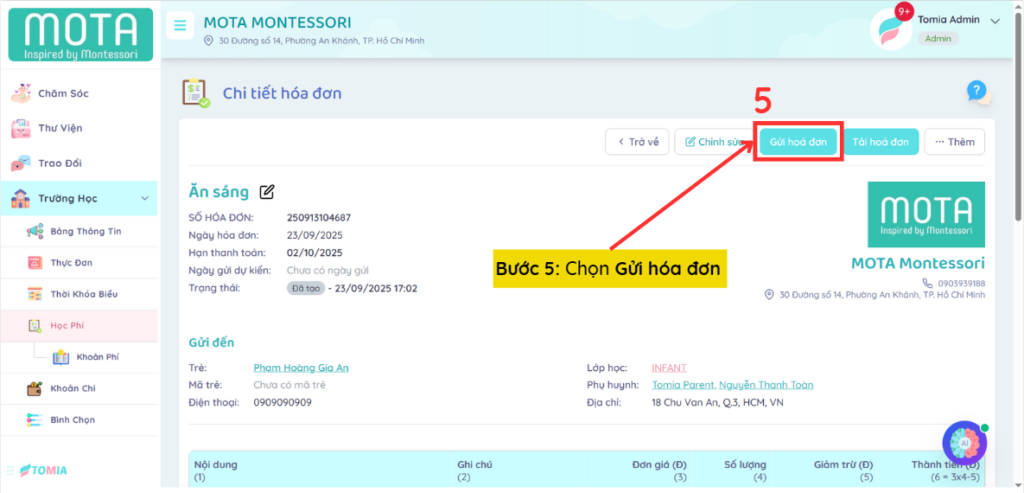This screenshot has width=1024, height=493.
Task: Open Khoản Phí sub-item under Học Phí
Action: click(x=98, y=356)
